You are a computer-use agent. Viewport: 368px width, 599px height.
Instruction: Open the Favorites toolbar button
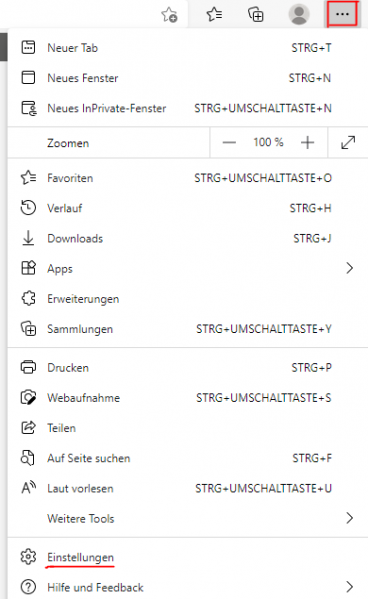click(214, 15)
